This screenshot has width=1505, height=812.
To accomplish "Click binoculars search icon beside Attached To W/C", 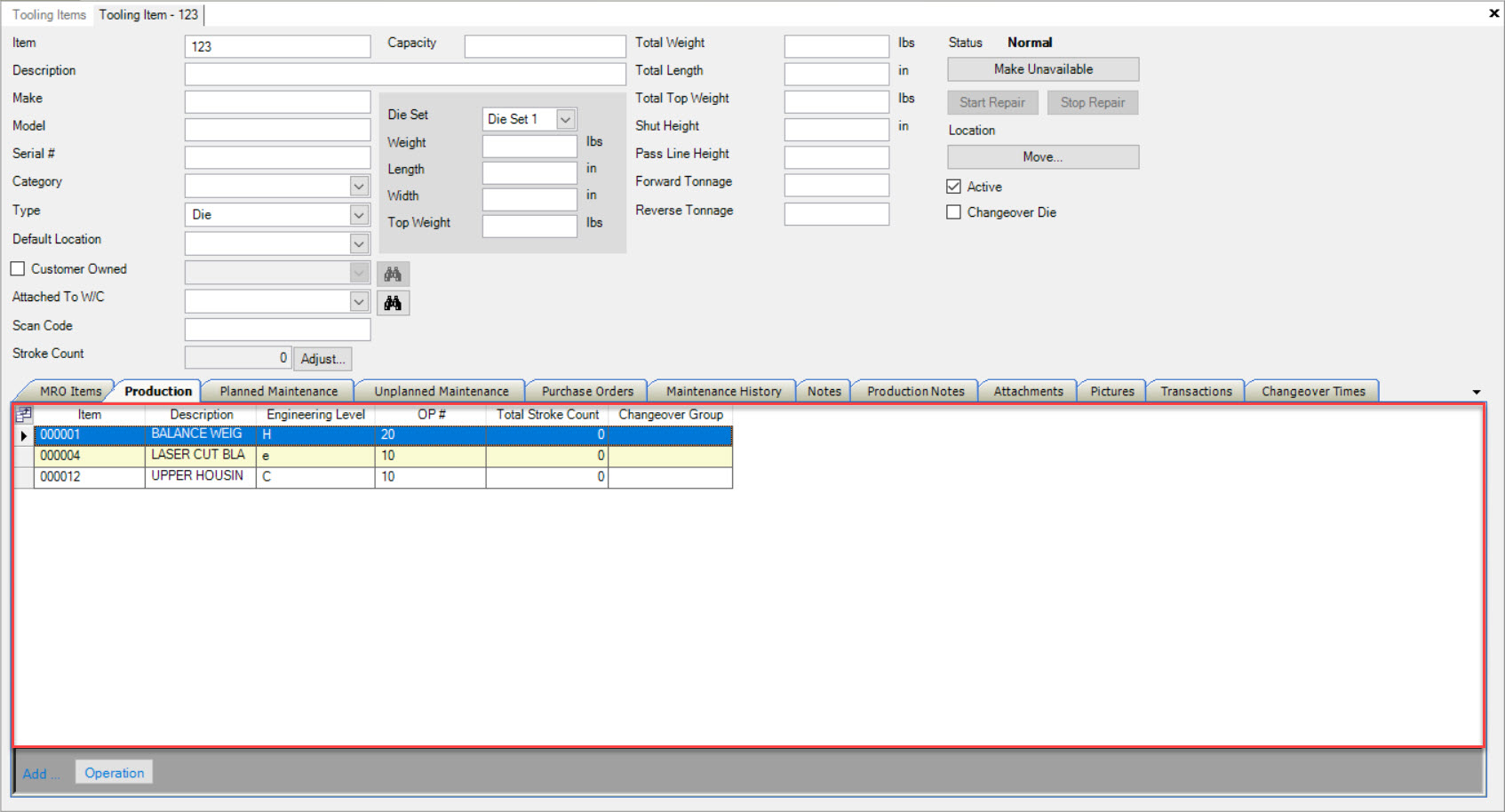I will pos(393,303).
